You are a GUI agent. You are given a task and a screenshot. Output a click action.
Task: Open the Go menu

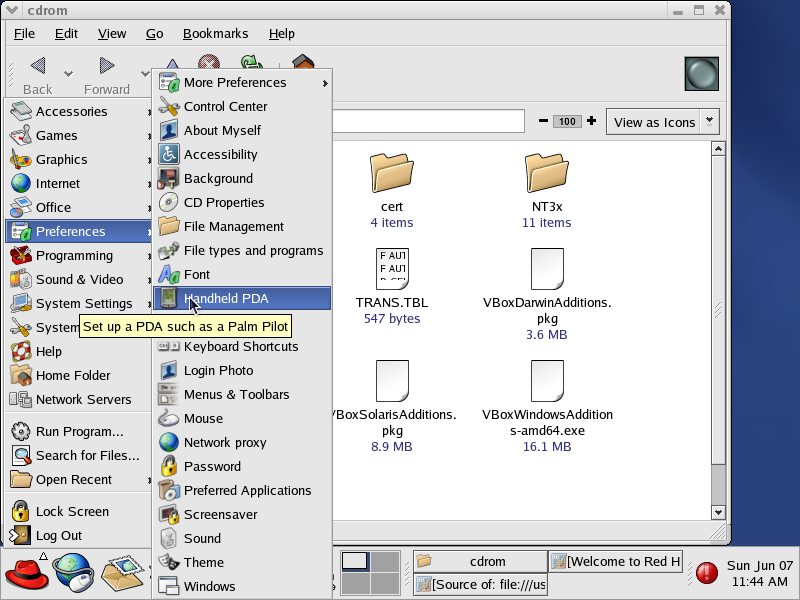point(155,34)
